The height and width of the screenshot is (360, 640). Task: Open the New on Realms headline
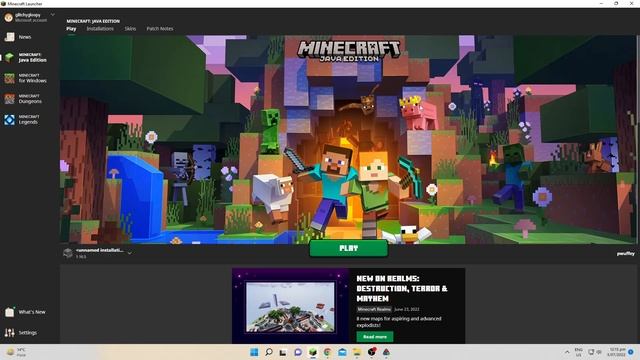click(x=402, y=289)
